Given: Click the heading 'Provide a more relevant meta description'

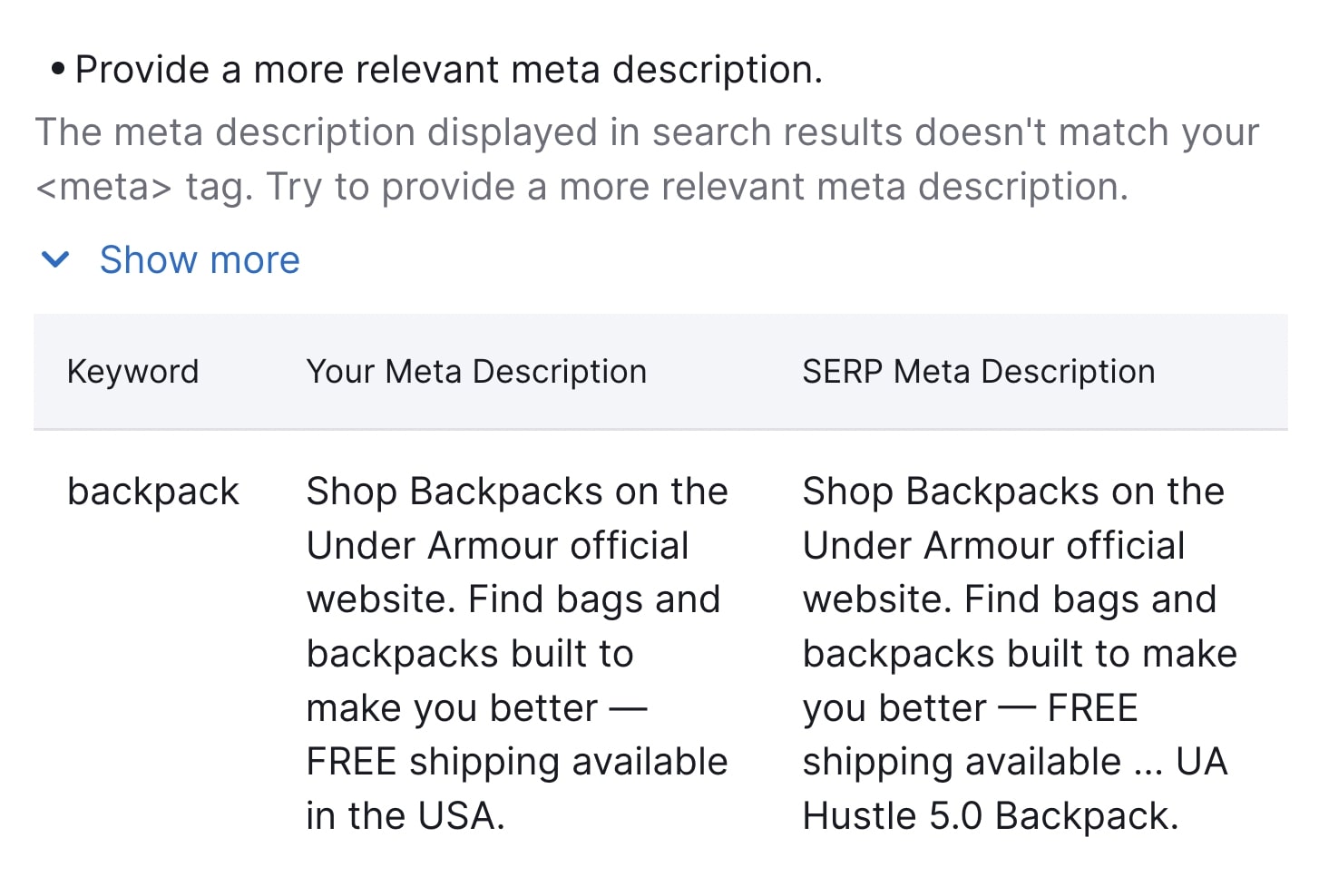Looking at the screenshot, I should pos(451,68).
